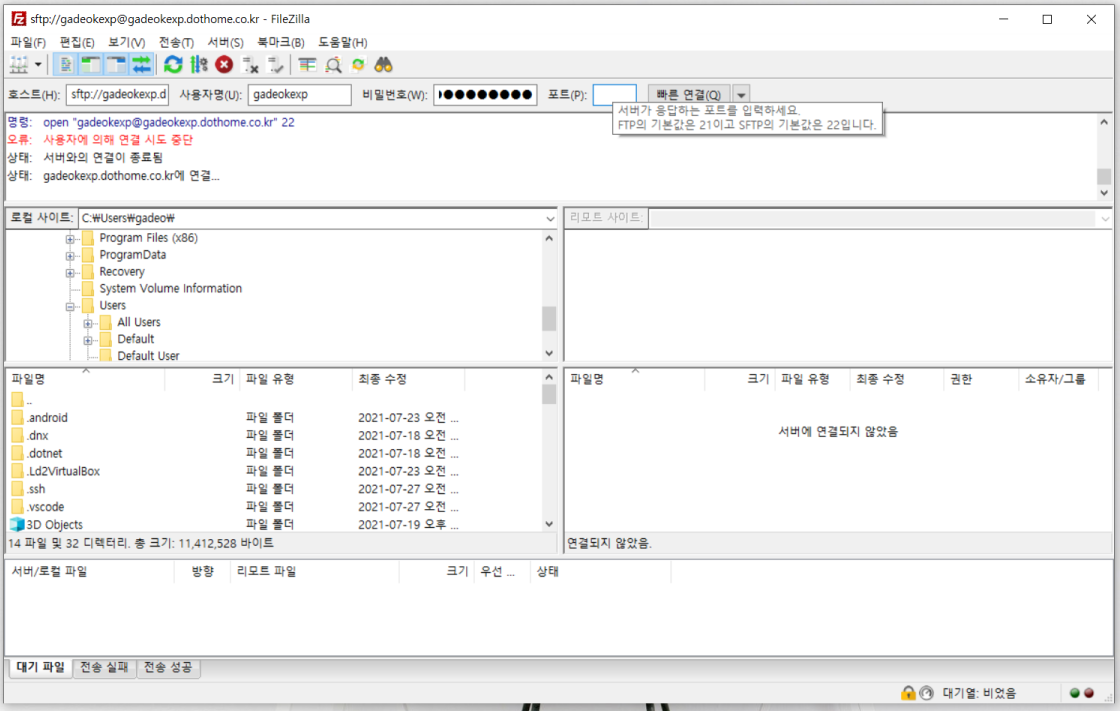Toggle directory comparison
The width and height of the screenshot is (1120, 711).
coord(333,65)
